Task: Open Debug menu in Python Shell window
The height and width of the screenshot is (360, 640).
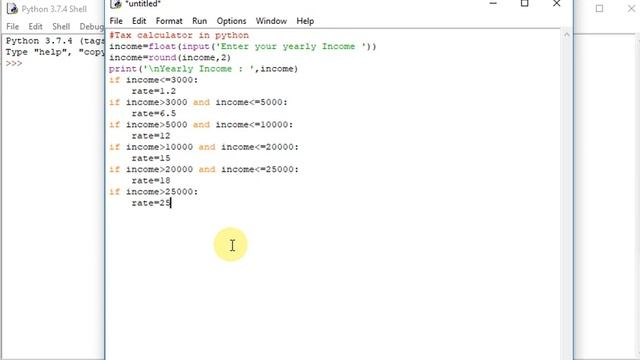Action: click(91, 27)
